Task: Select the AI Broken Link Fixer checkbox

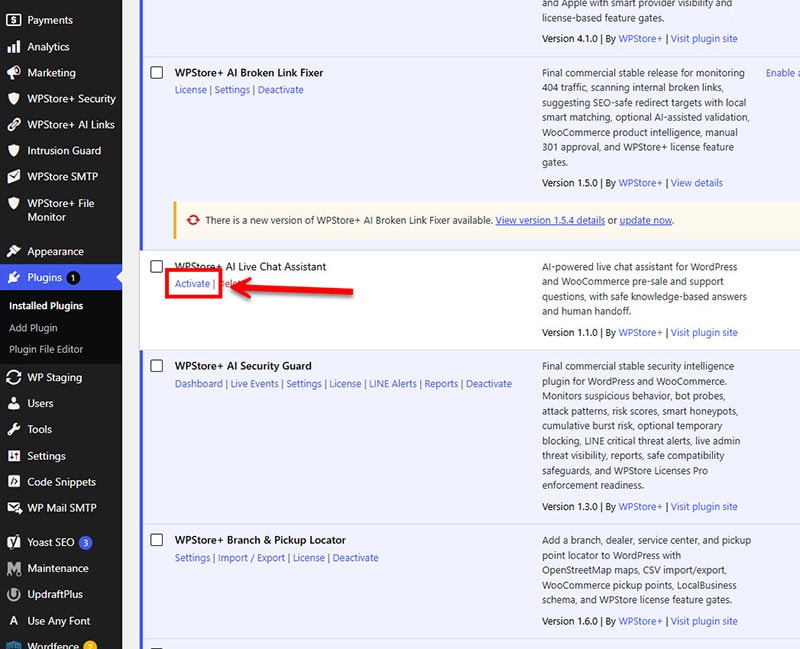Action: tap(157, 72)
